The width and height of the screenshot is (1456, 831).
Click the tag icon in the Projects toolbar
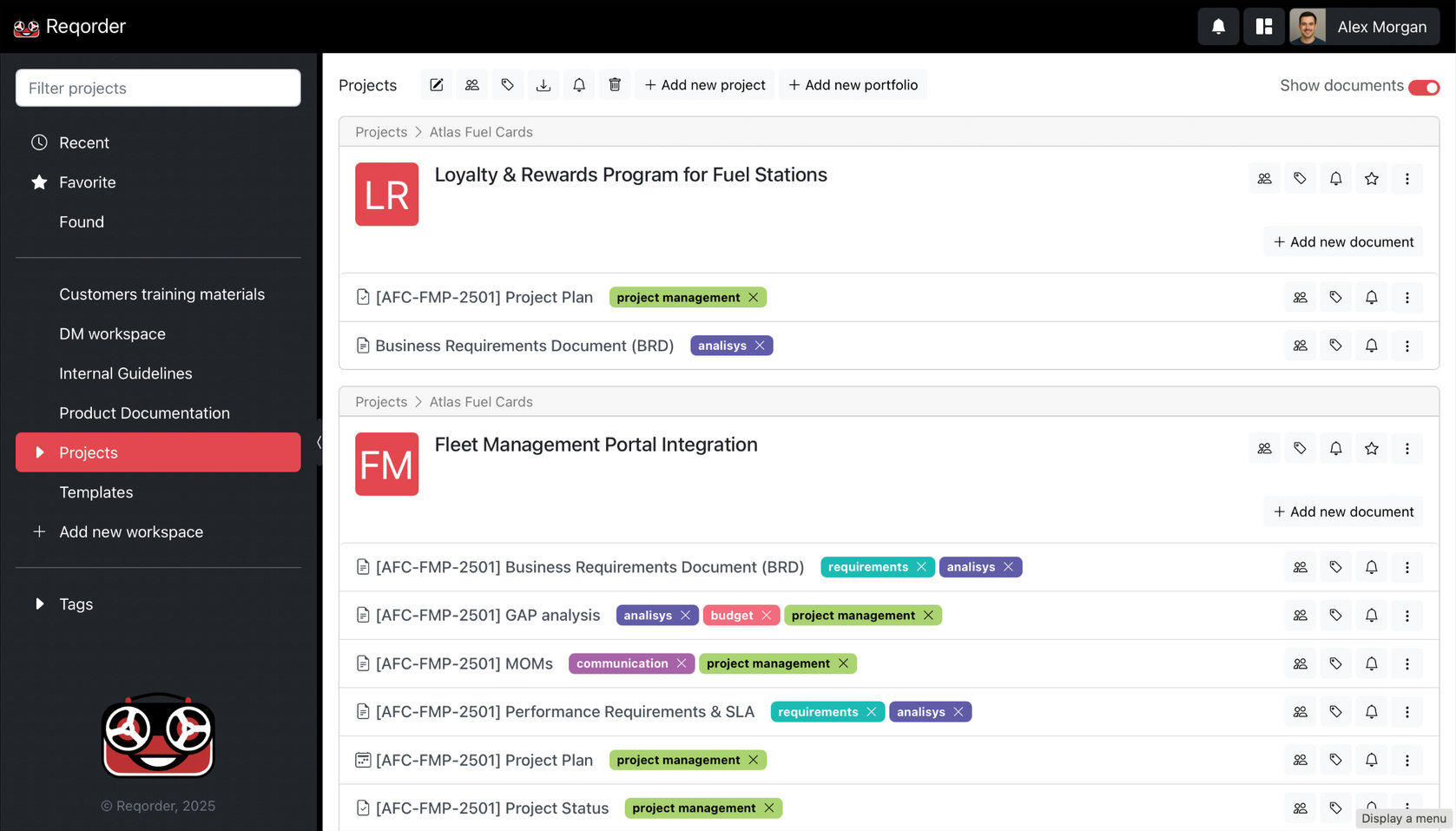click(508, 85)
